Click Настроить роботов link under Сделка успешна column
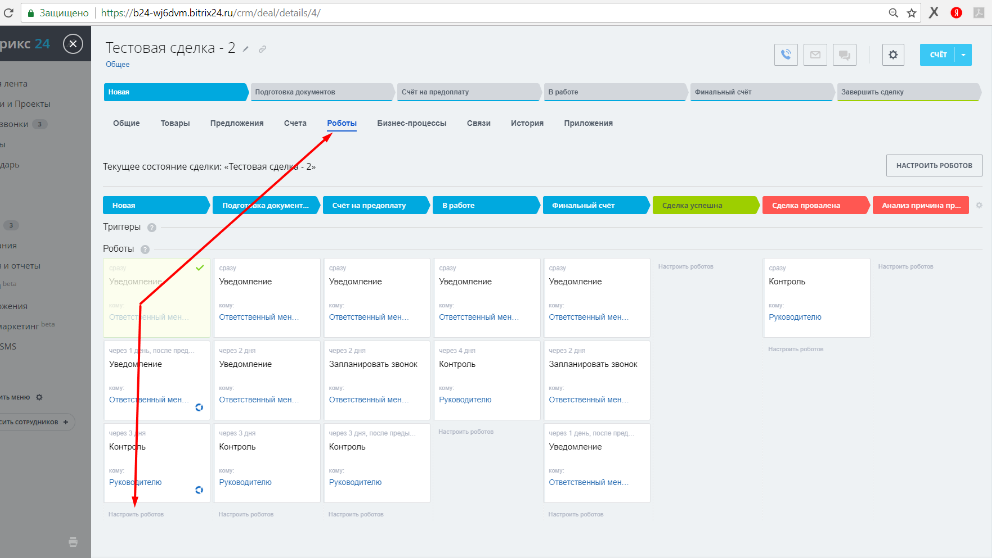Viewport: 992px width, 558px height. pos(686,267)
